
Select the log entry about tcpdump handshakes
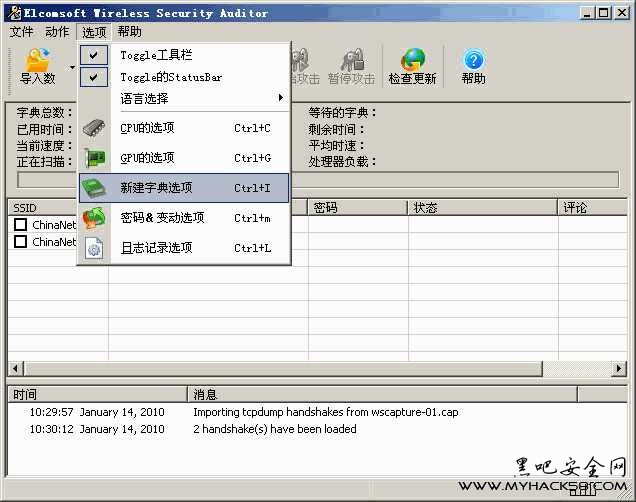[x=325, y=412]
